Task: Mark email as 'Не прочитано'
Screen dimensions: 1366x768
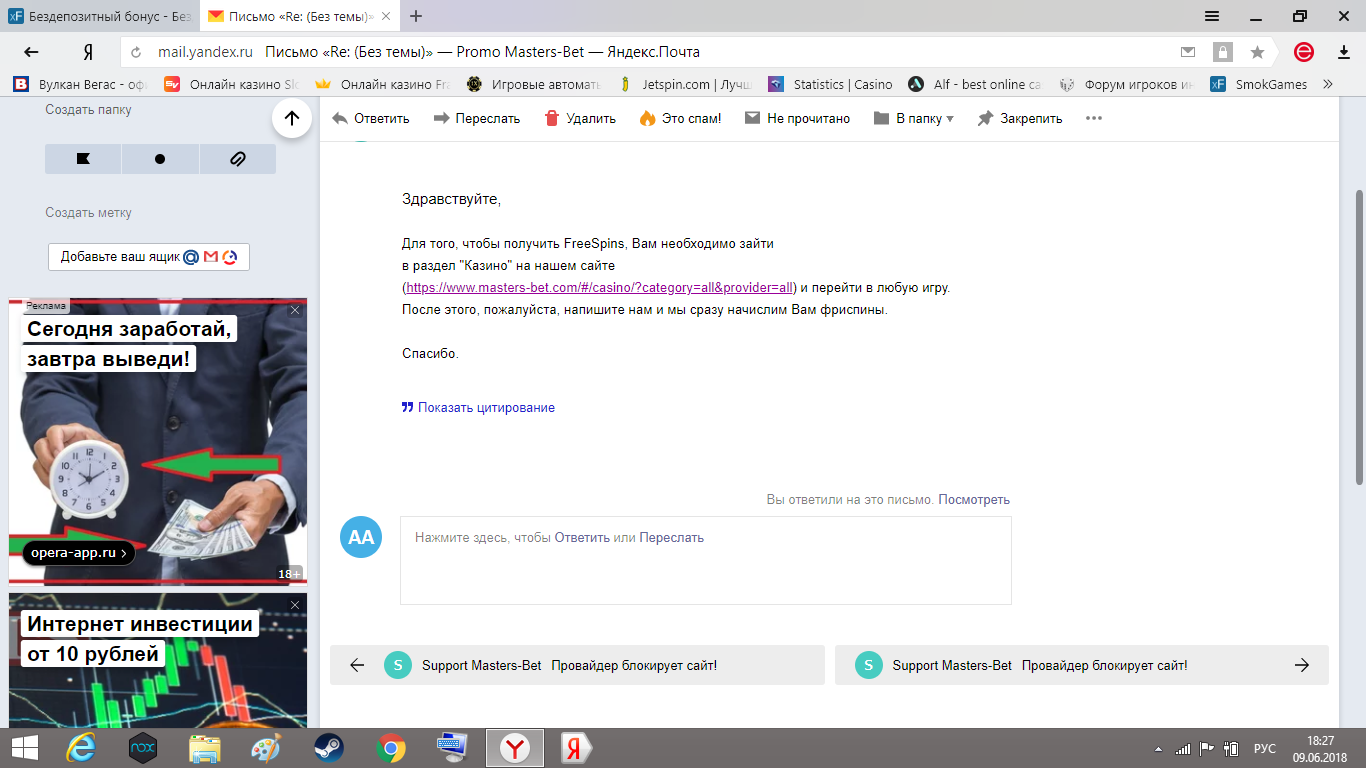Action: pos(797,118)
